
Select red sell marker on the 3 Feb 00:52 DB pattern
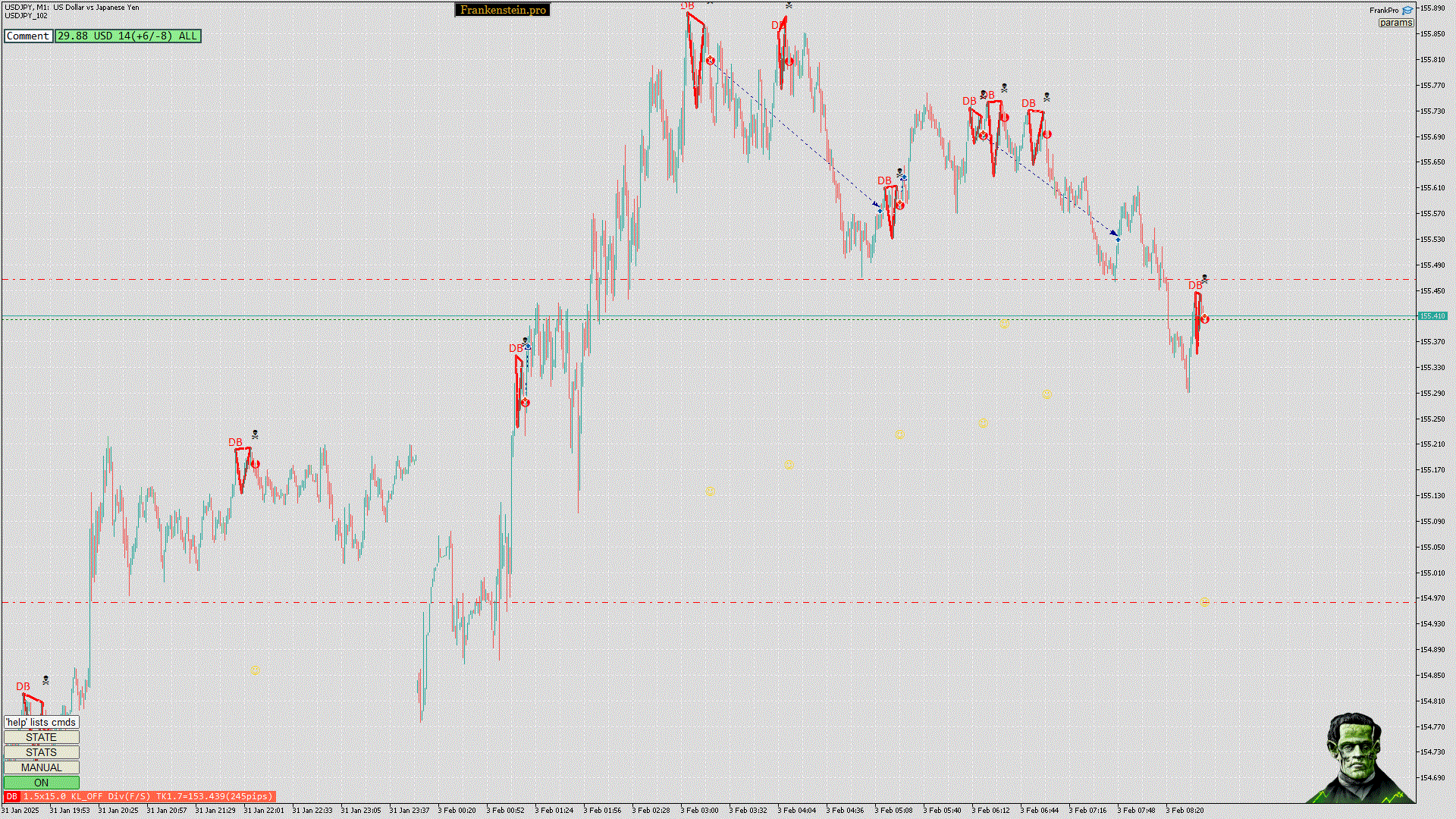tap(525, 403)
